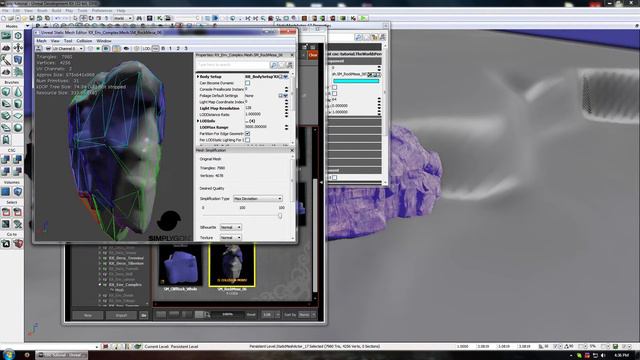Open the Mesh menu in Static Mesh Editor
This screenshot has width=640, height=360.
point(42,41)
